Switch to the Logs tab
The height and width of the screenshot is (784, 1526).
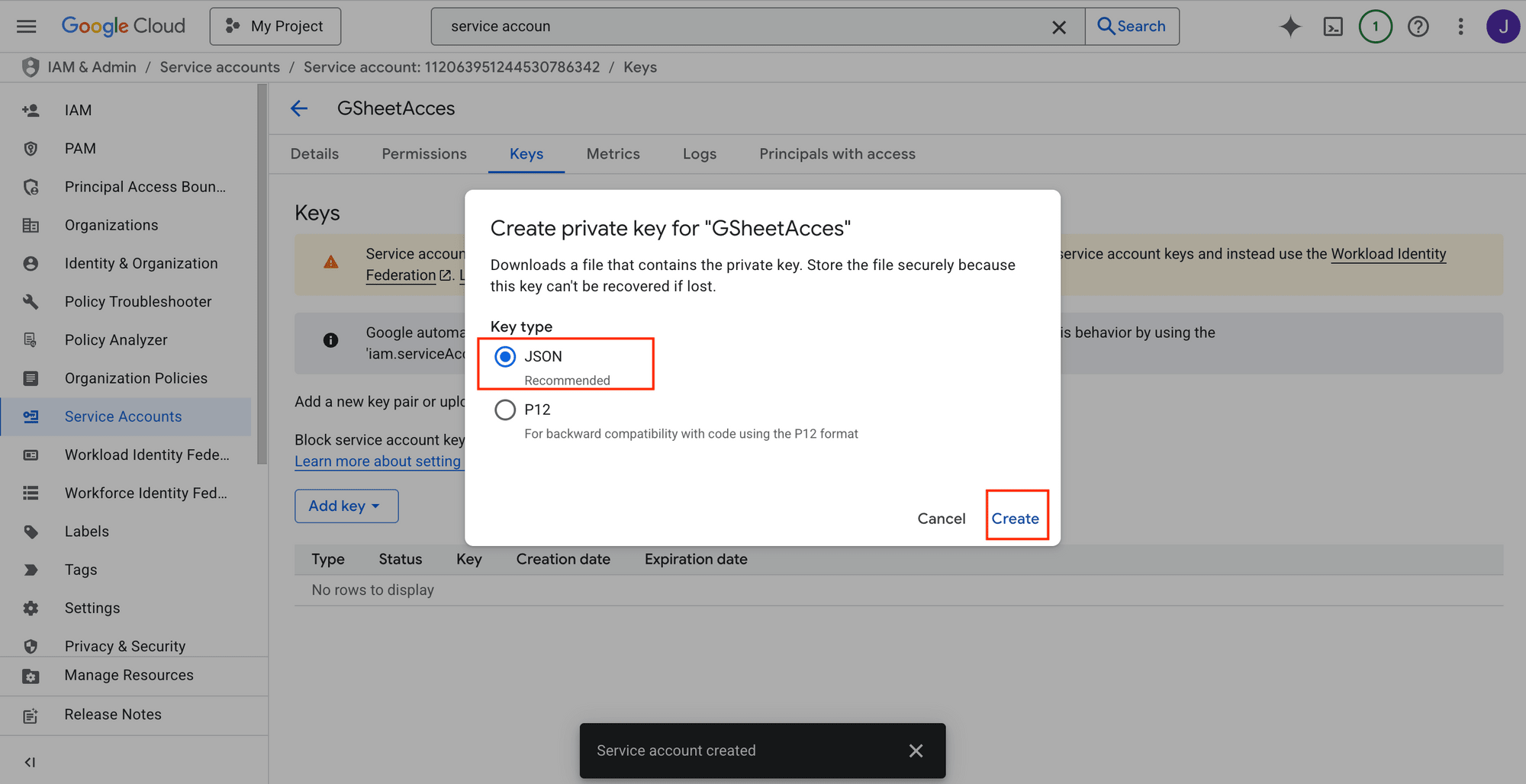(x=700, y=154)
